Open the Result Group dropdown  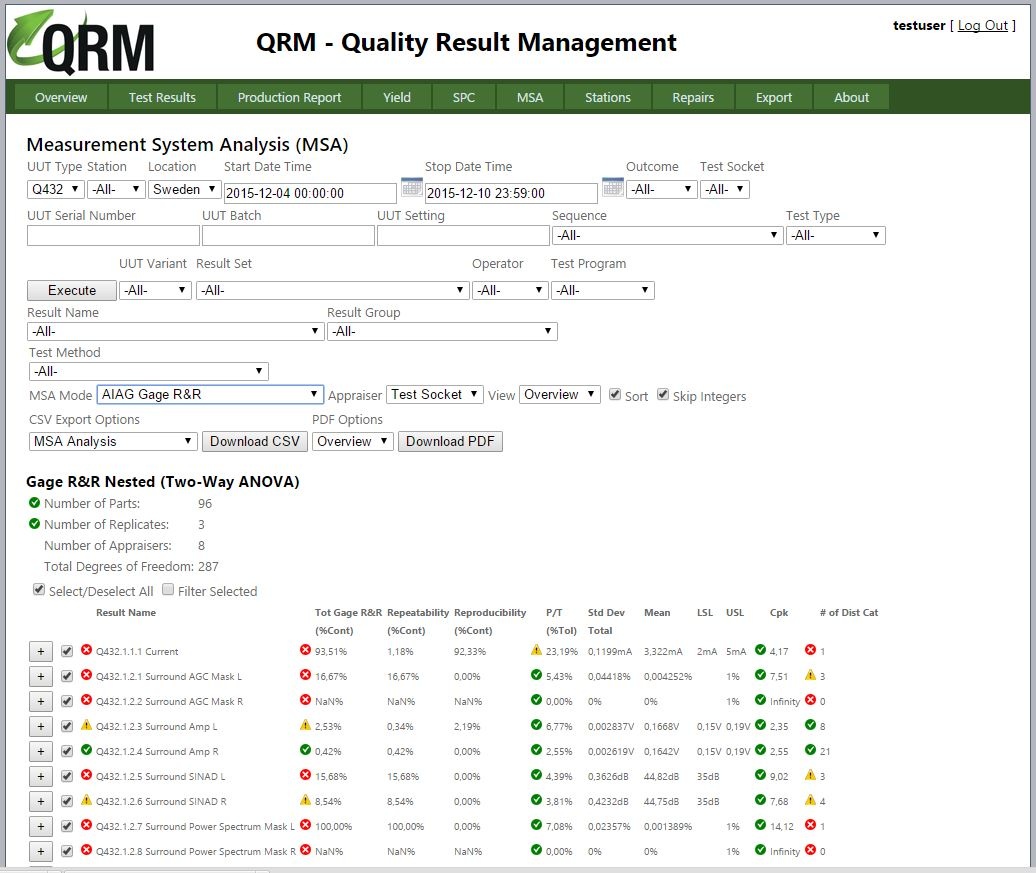[x=442, y=331]
